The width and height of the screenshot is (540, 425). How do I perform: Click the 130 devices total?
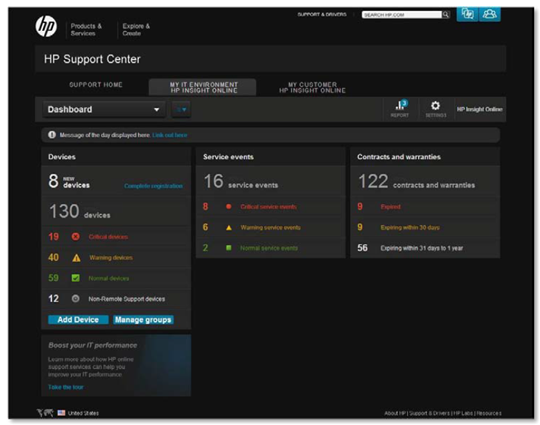[x=80, y=211]
